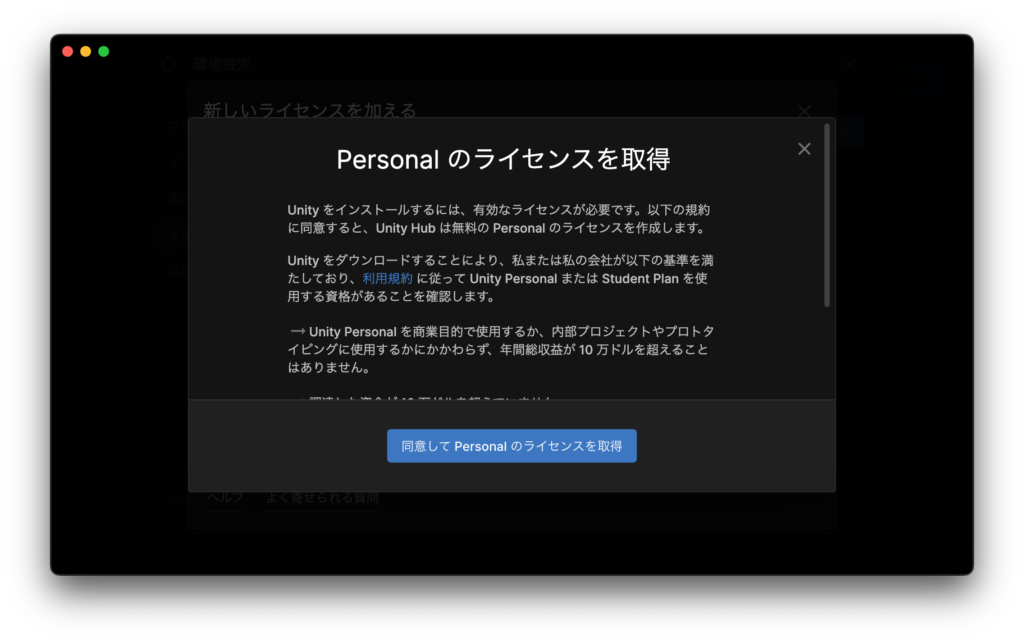
Task: Click the yellow macOS minimize button
Action: pos(86,52)
